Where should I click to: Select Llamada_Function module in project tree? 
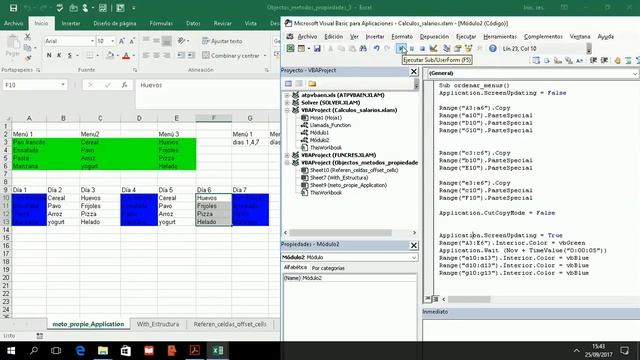330,125
